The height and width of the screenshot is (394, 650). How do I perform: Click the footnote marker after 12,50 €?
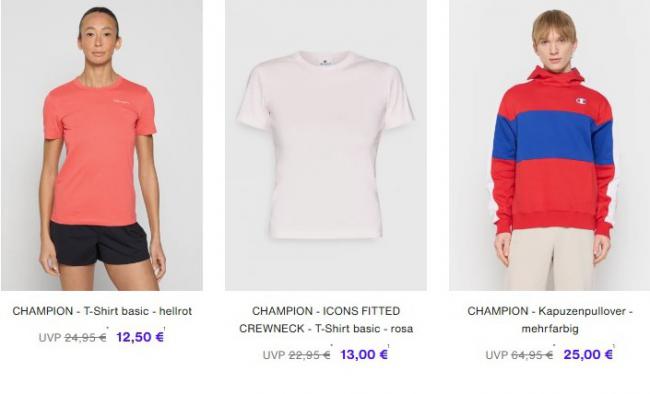[x=165, y=329]
